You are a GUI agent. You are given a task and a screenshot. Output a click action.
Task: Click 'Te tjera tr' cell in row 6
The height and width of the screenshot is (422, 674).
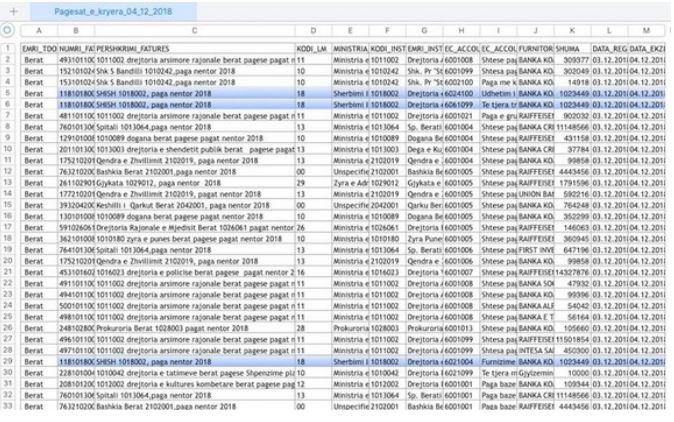(498, 104)
